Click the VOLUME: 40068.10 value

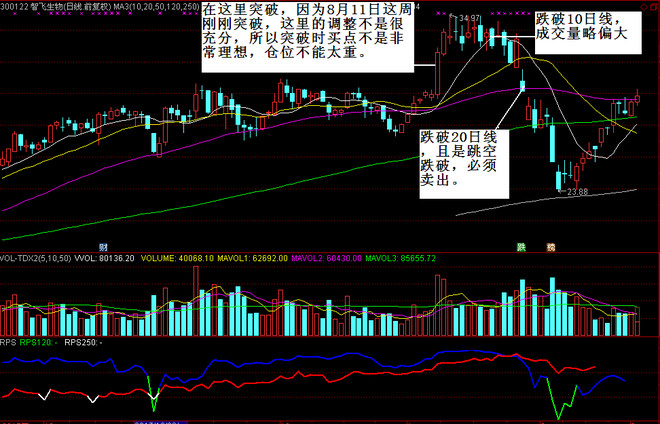[x=177, y=258]
